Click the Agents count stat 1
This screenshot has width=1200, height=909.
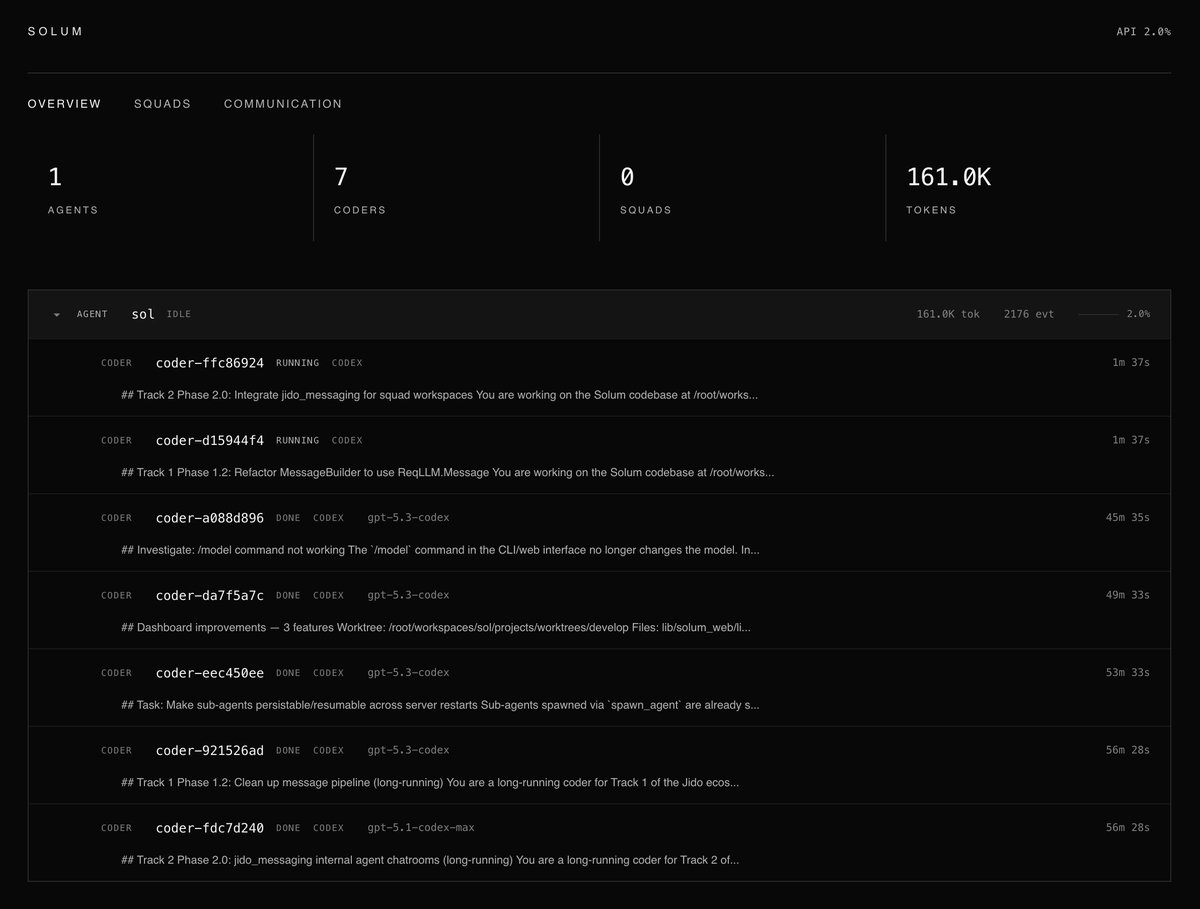tap(55, 177)
